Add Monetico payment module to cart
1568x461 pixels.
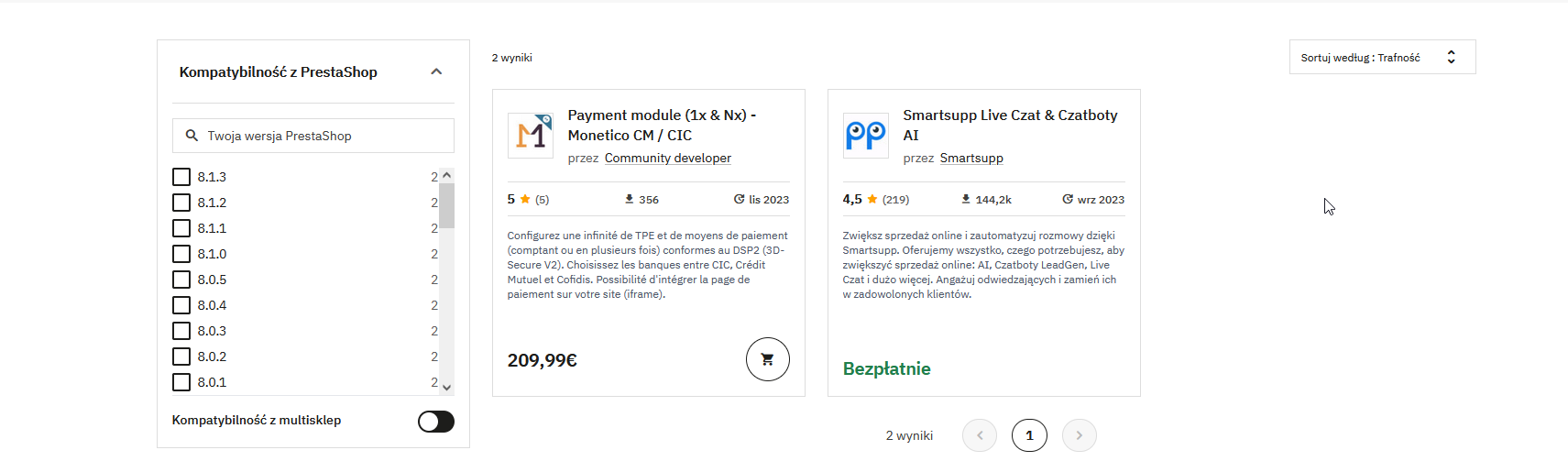point(767,359)
